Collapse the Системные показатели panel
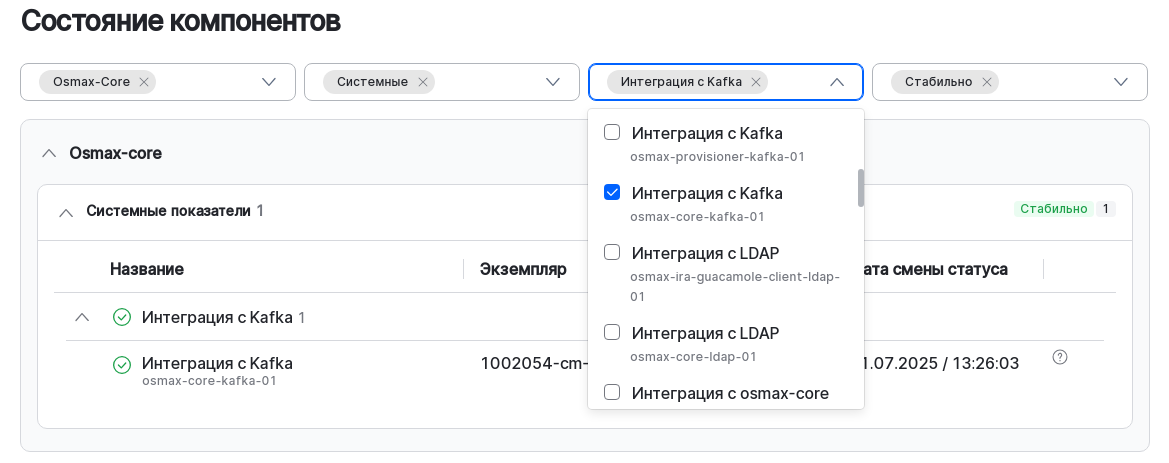 pos(66,212)
